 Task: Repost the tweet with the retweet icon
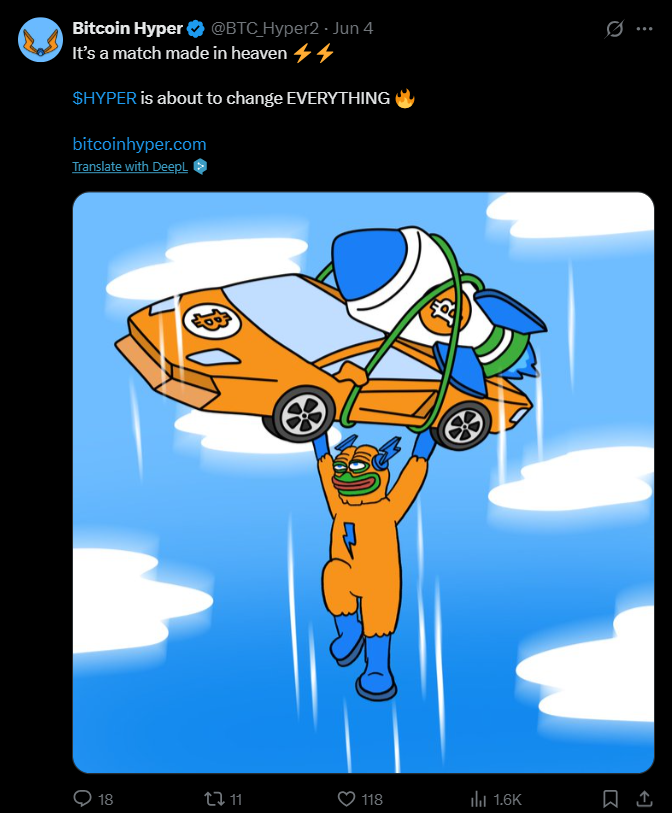(x=213, y=799)
